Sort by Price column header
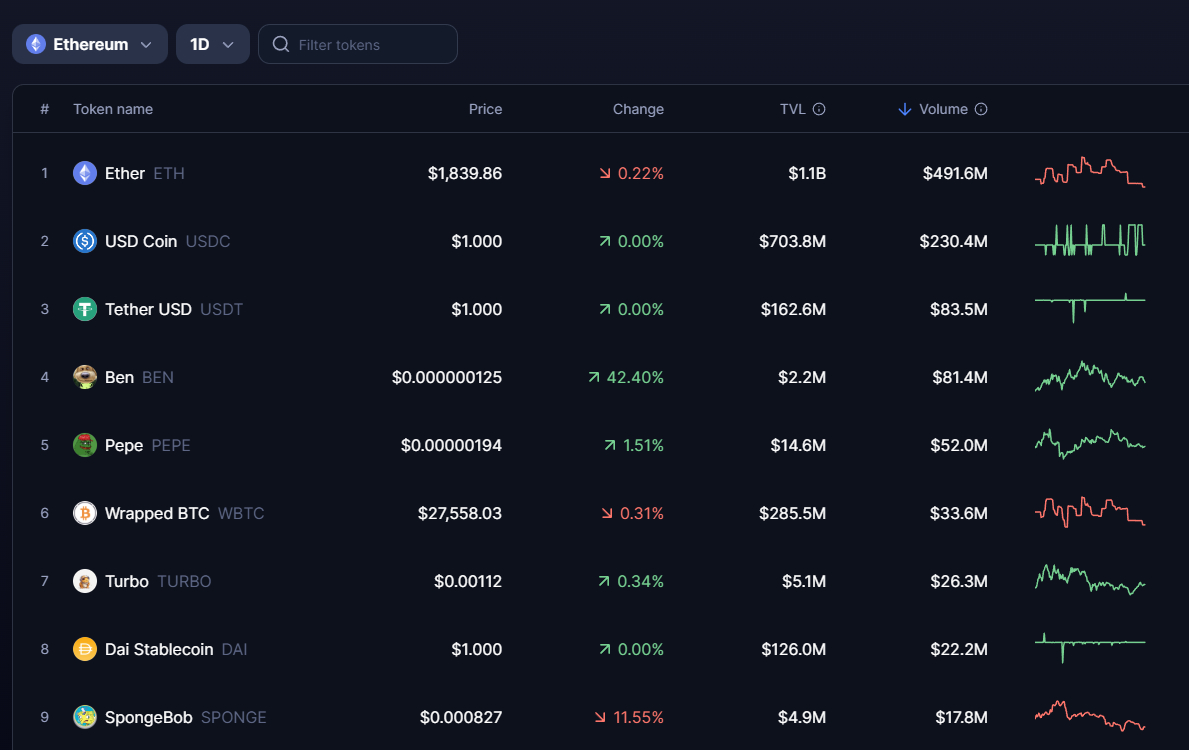 click(485, 109)
